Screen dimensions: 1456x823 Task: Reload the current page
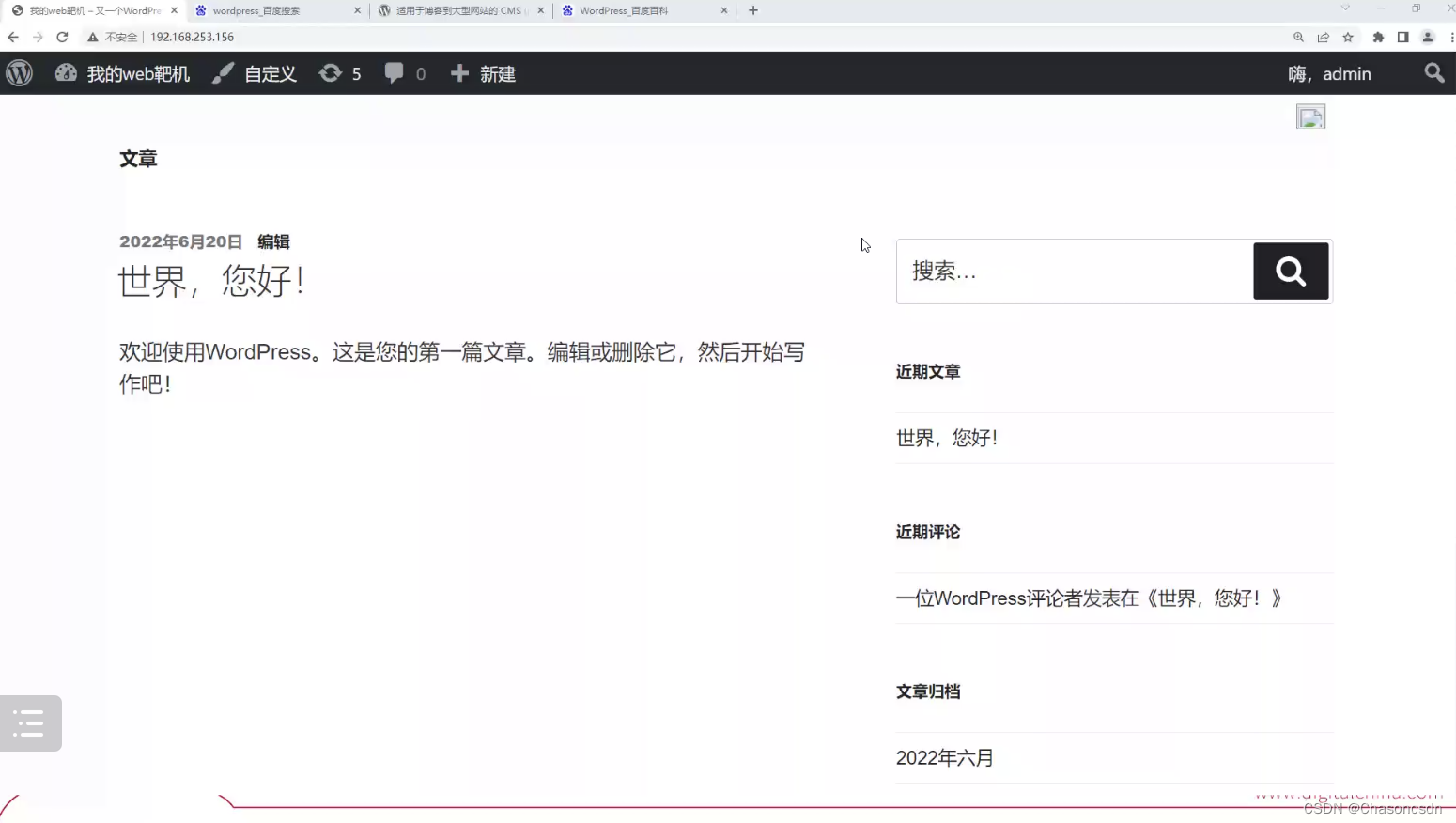[x=62, y=37]
